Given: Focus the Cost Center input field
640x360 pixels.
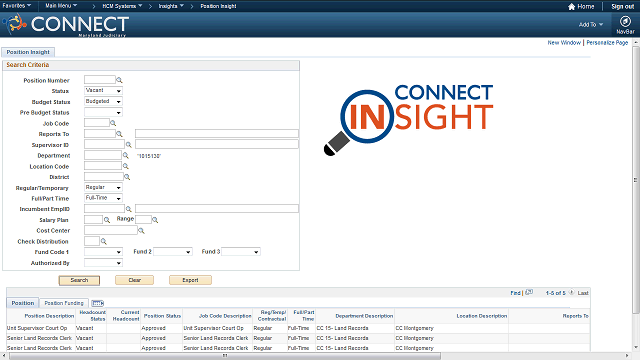Looking at the screenshot, I should [x=111, y=230].
